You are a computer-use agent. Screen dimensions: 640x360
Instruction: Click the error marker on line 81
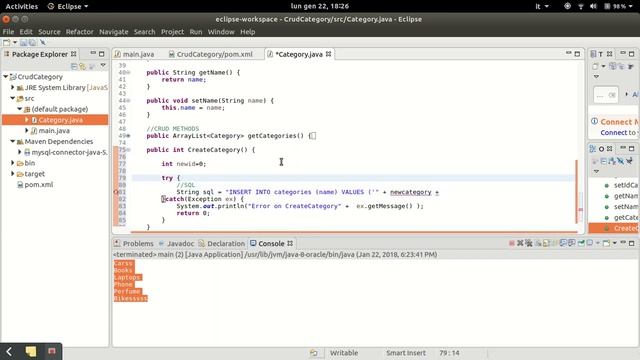[116, 192]
